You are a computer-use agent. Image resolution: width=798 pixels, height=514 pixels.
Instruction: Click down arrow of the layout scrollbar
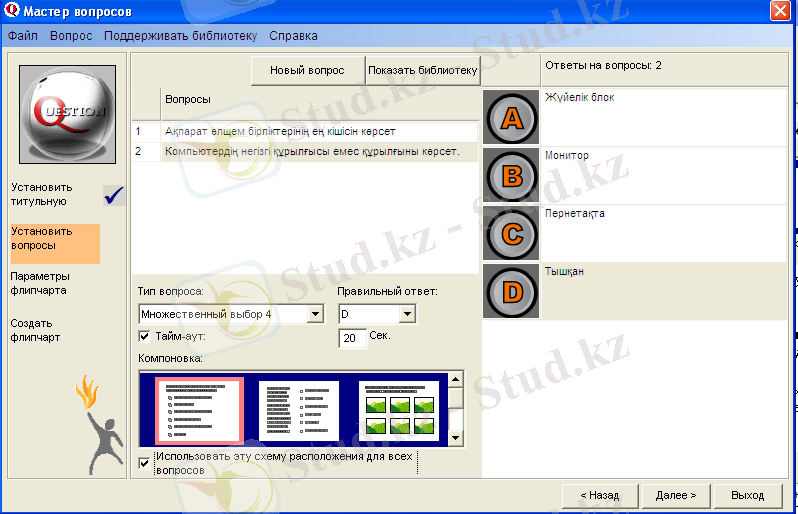(456, 439)
